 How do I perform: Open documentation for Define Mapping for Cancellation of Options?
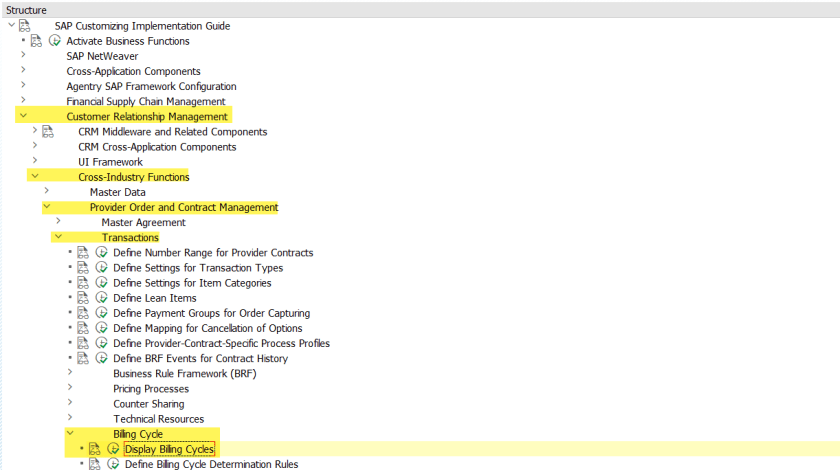click(83, 327)
